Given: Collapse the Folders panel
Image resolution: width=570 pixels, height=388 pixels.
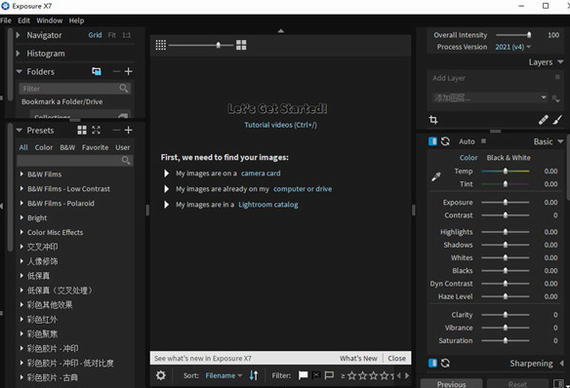Looking at the screenshot, I should pyautogui.click(x=19, y=72).
